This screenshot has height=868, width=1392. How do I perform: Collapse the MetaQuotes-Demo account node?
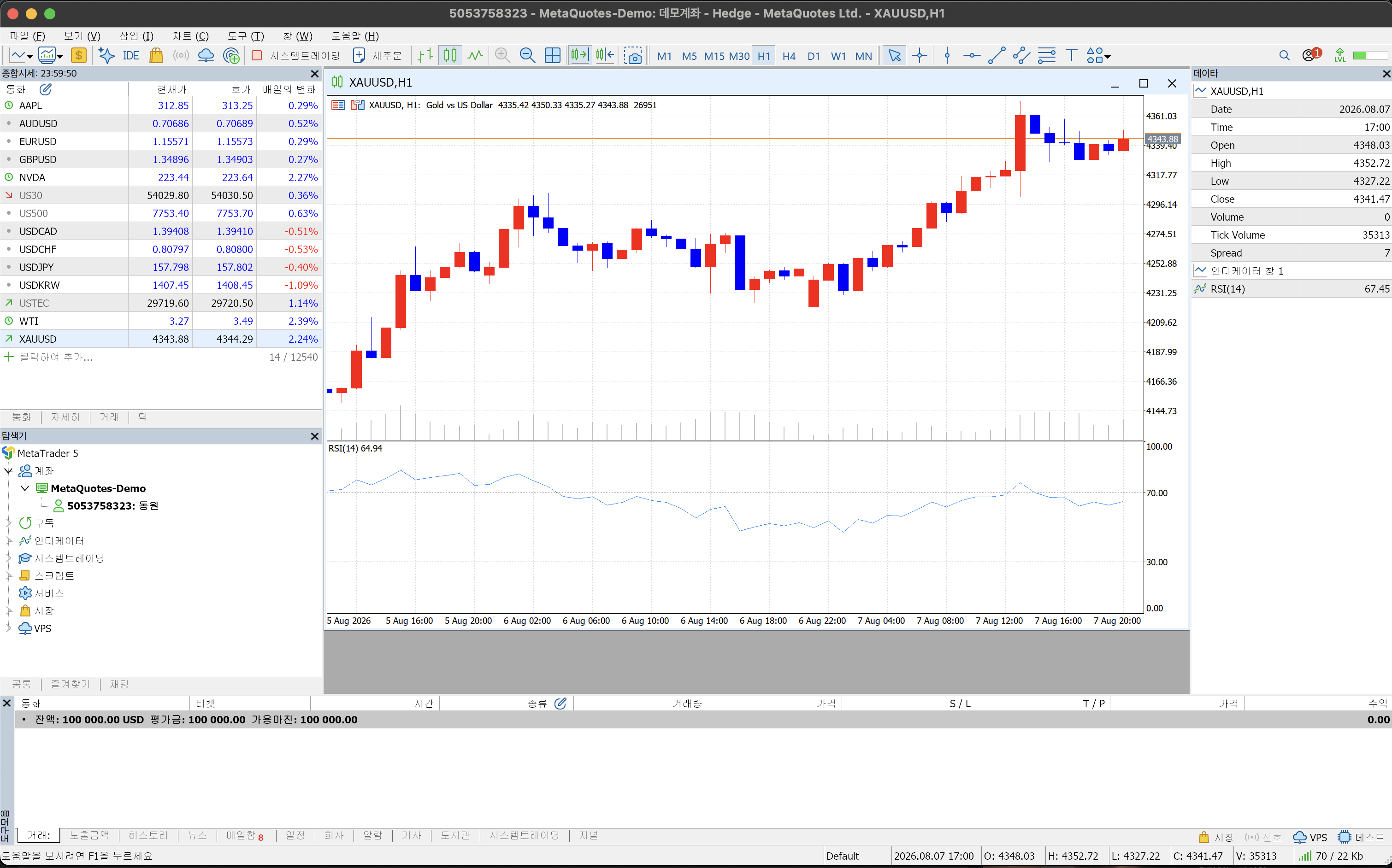point(25,488)
